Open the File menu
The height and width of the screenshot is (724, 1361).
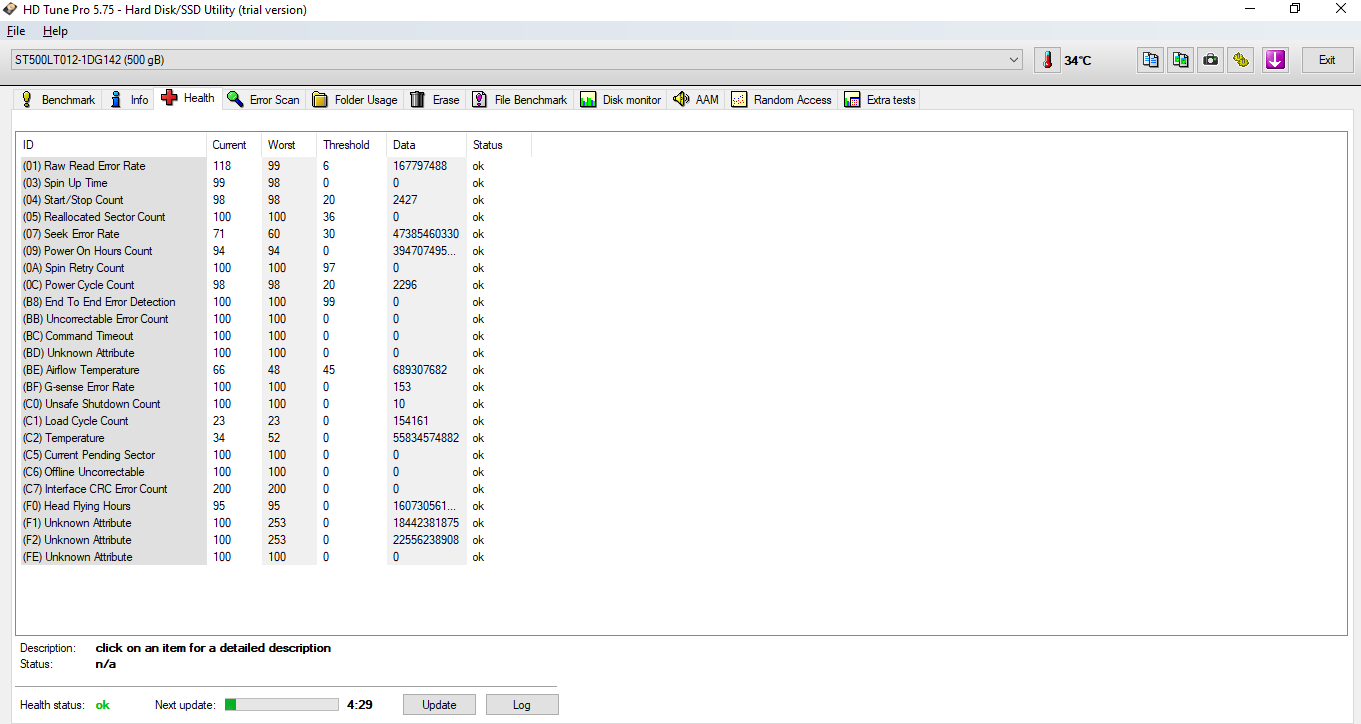pyautogui.click(x=16, y=31)
